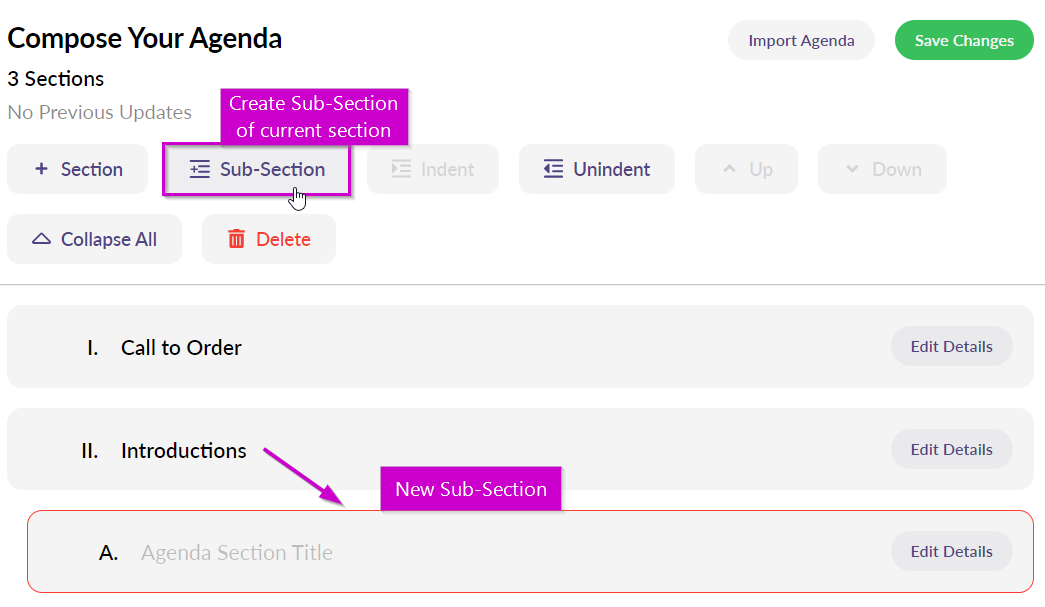Collapse all agenda sections

[x=94, y=239]
